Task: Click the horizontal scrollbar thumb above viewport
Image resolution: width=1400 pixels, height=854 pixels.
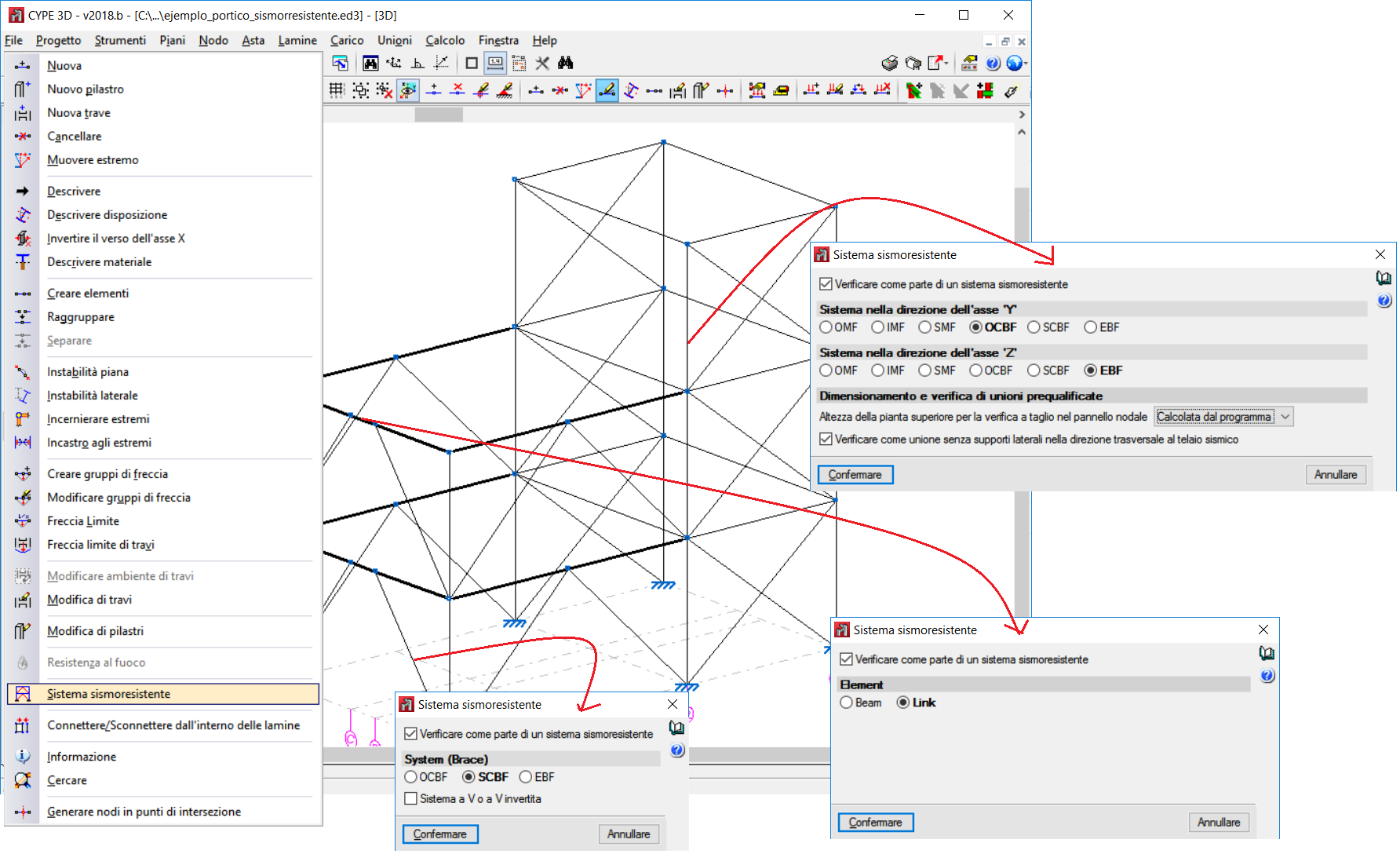Action: click(439, 115)
